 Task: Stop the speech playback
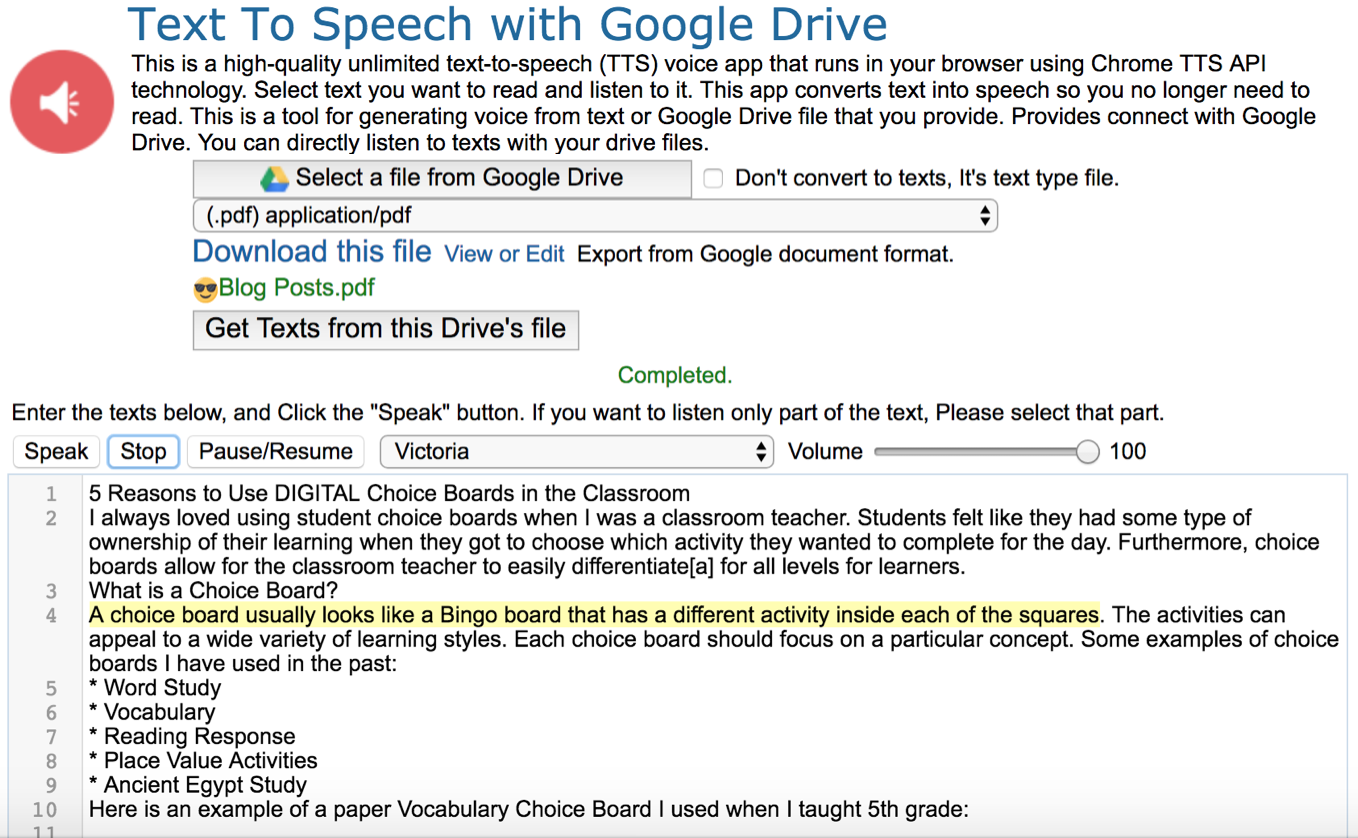click(x=143, y=452)
